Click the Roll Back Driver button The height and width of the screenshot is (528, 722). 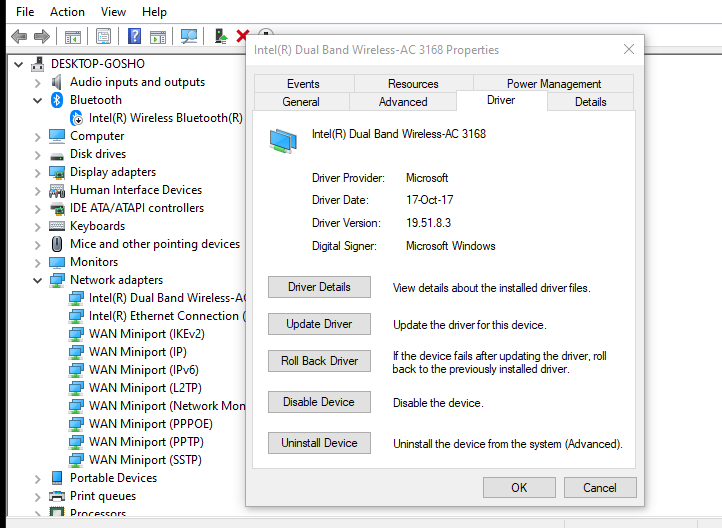[x=319, y=361]
